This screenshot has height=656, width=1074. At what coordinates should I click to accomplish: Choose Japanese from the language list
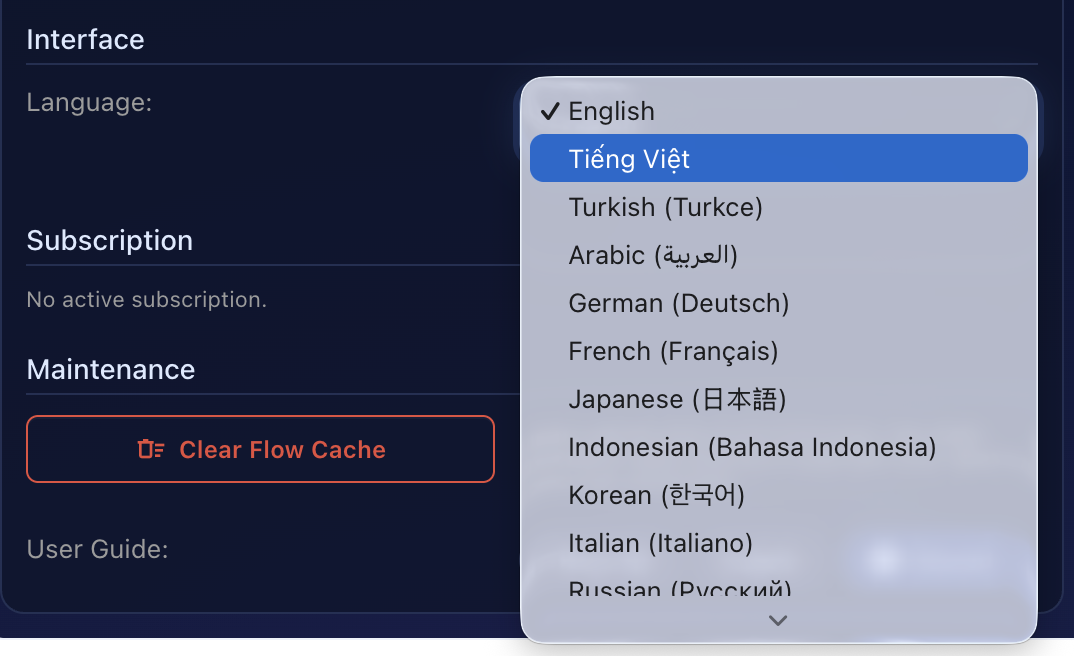(x=678, y=399)
